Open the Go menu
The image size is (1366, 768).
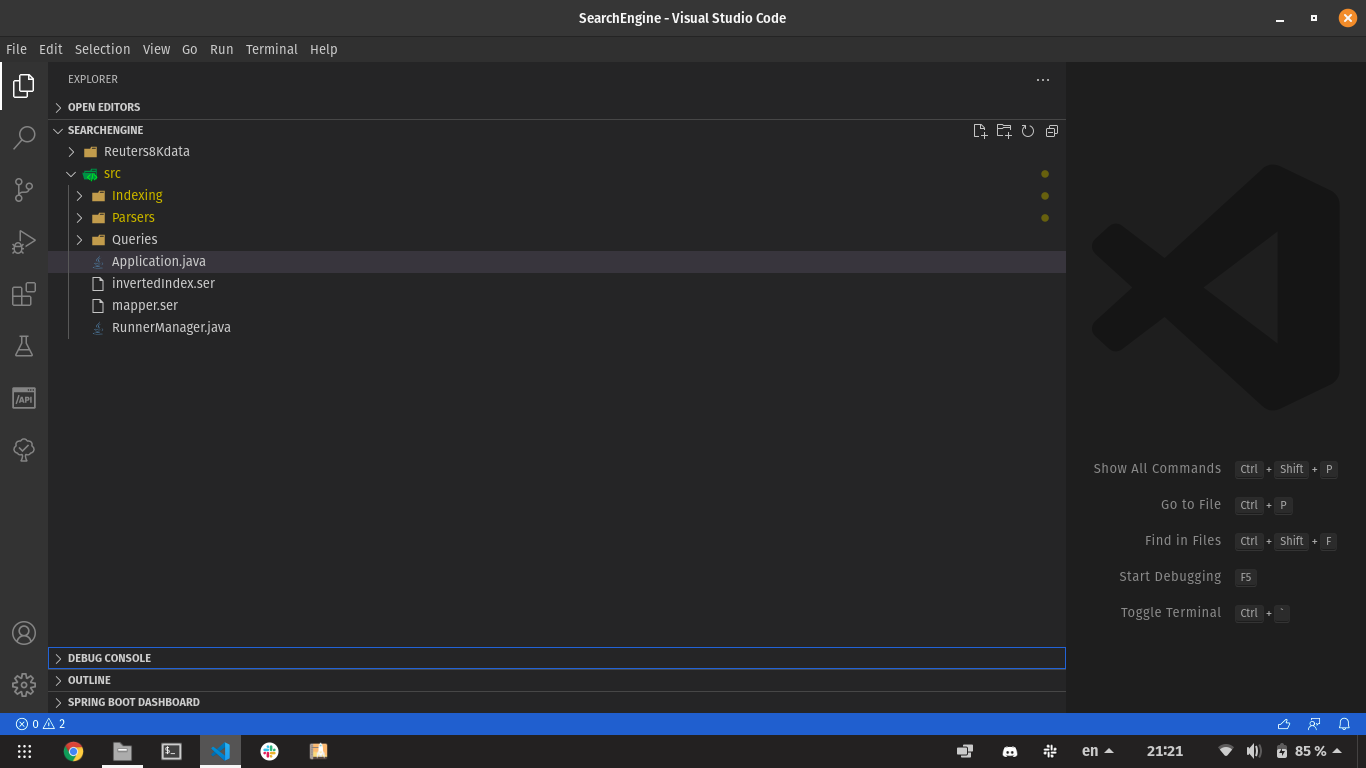[190, 49]
